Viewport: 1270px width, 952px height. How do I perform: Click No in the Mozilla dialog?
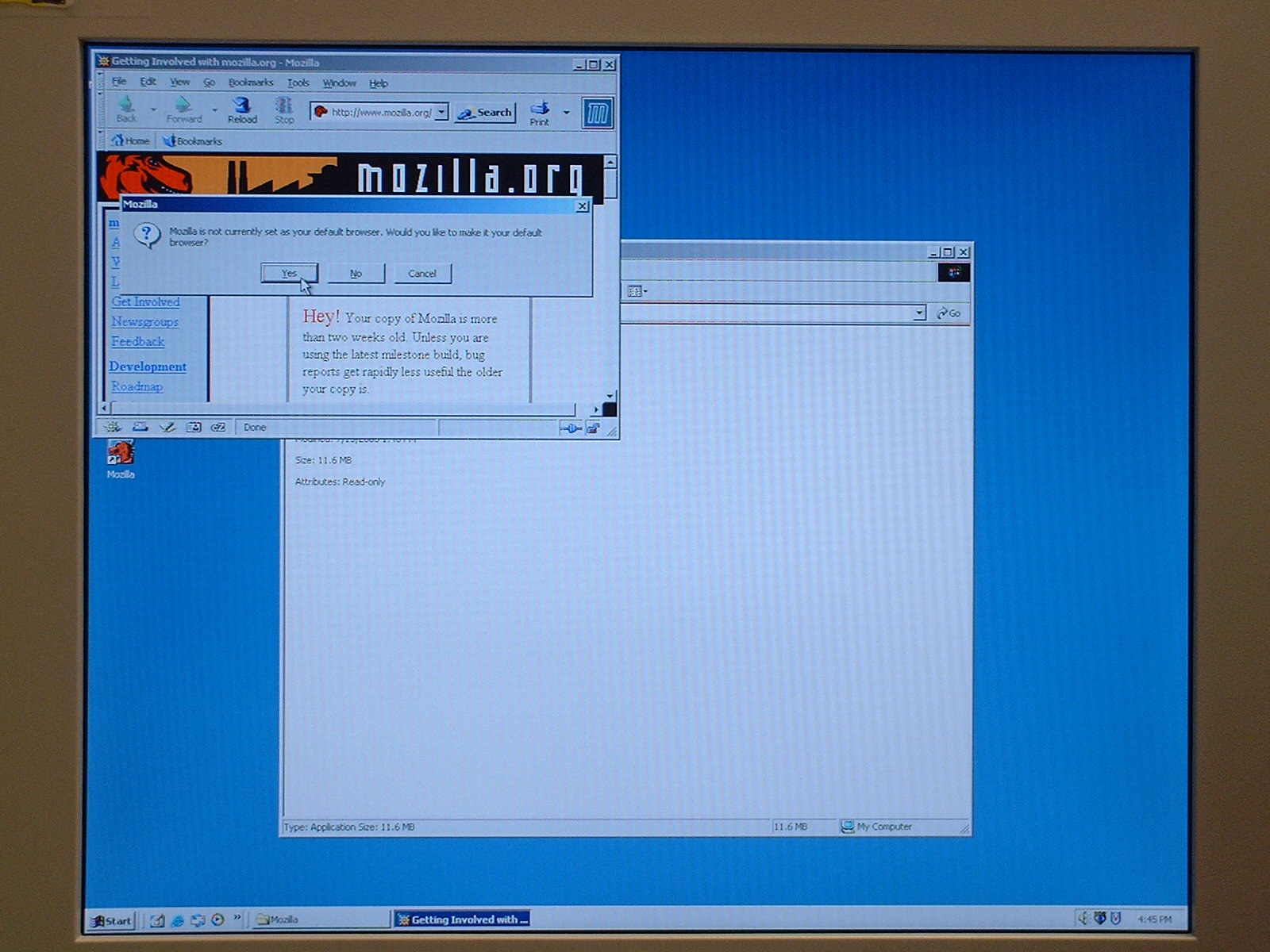(356, 274)
